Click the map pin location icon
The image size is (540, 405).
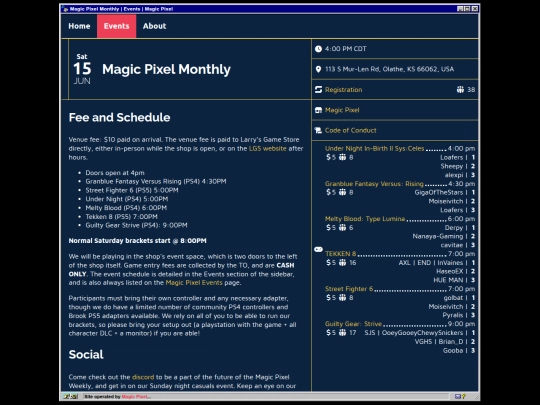pyautogui.click(x=318, y=69)
